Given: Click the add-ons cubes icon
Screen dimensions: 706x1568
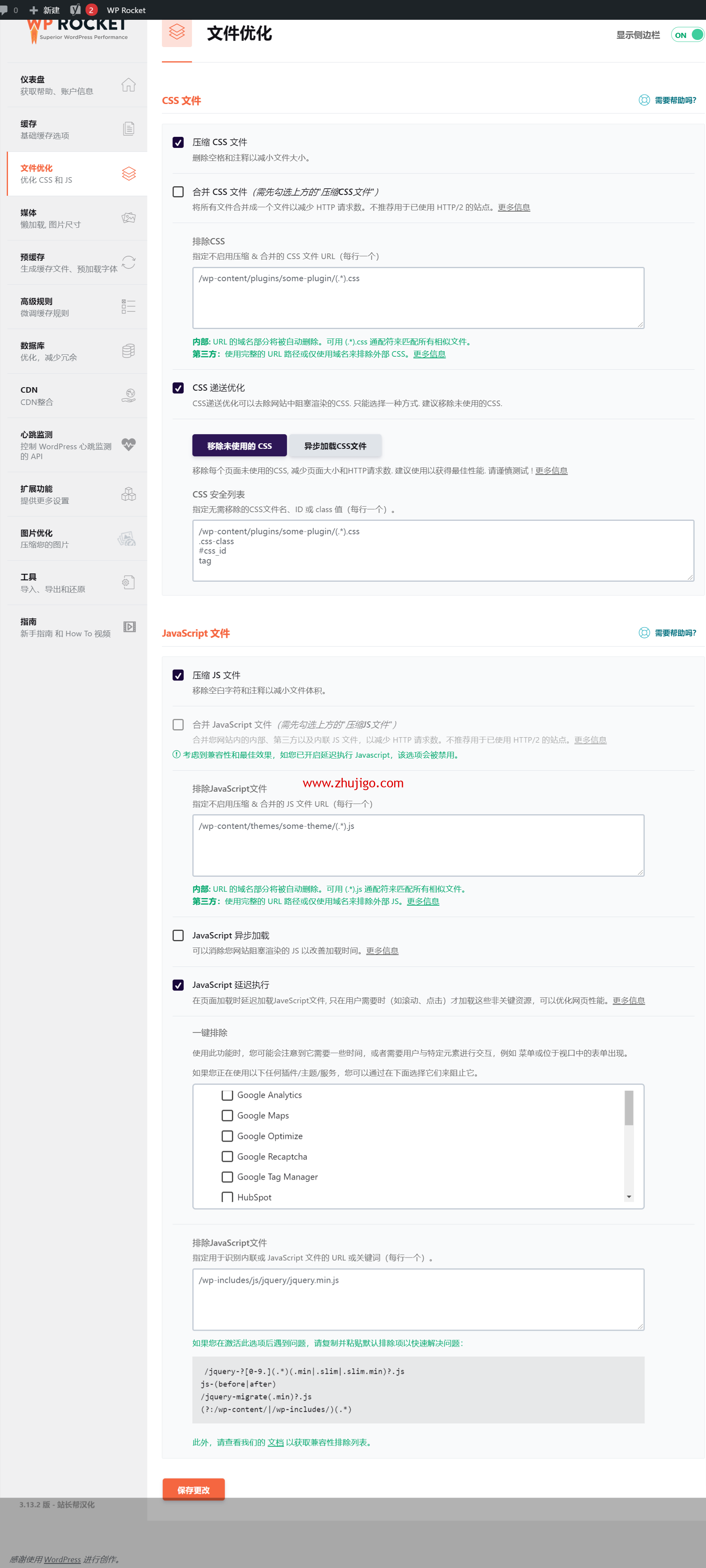Looking at the screenshot, I should [x=128, y=494].
